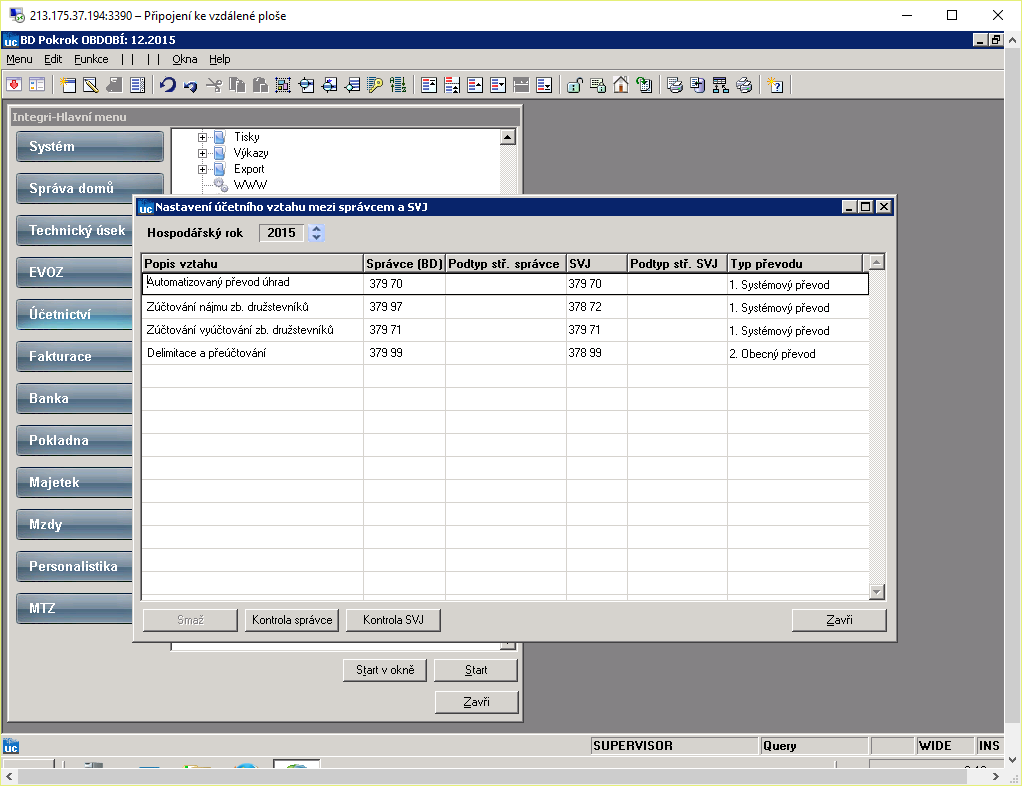
Task: Click the small blue undo arrow icon
Action: pyautogui.click(x=190, y=85)
